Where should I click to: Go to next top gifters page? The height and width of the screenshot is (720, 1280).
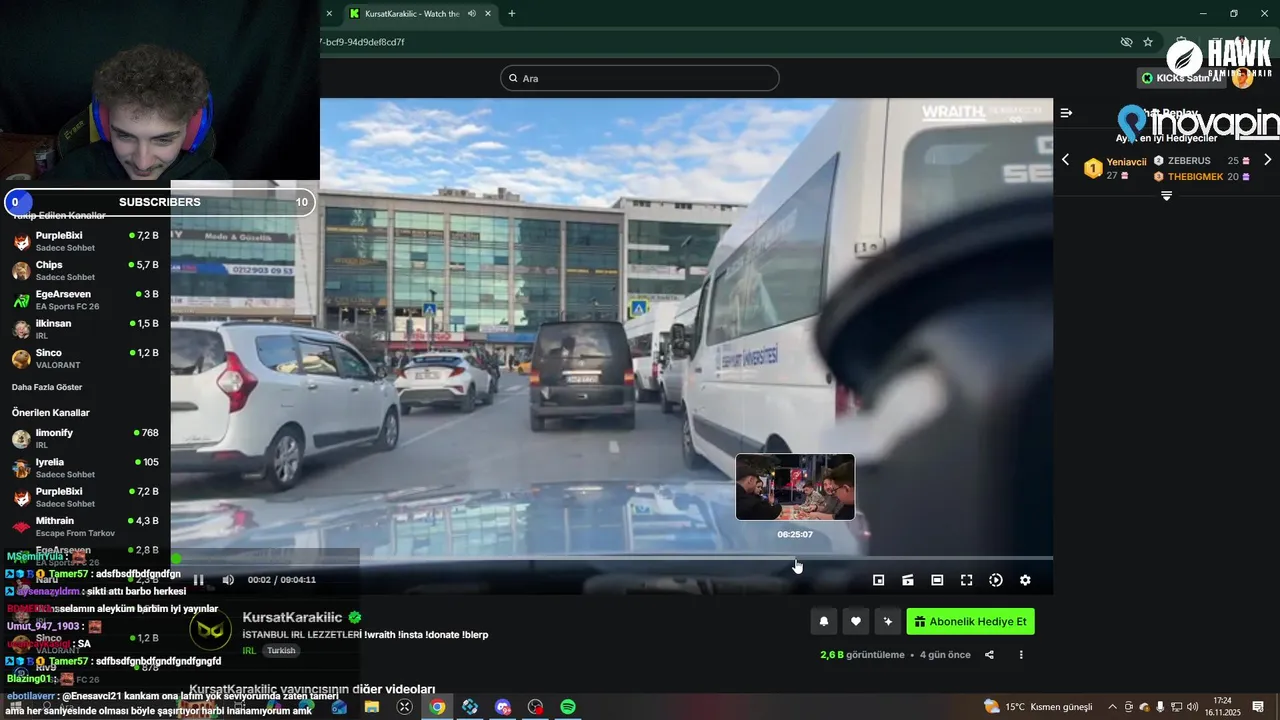1268,160
